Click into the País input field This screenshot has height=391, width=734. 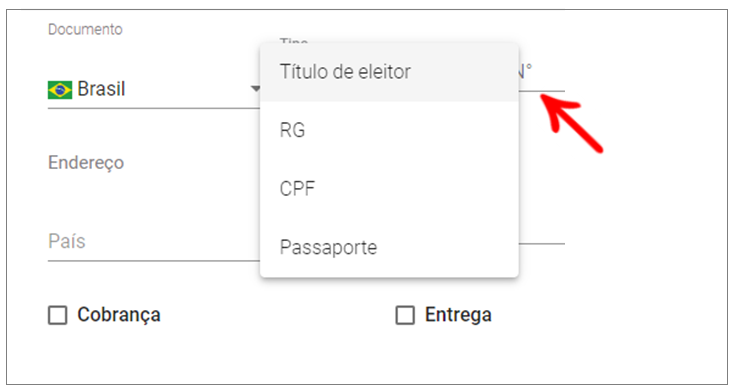click(154, 242)
